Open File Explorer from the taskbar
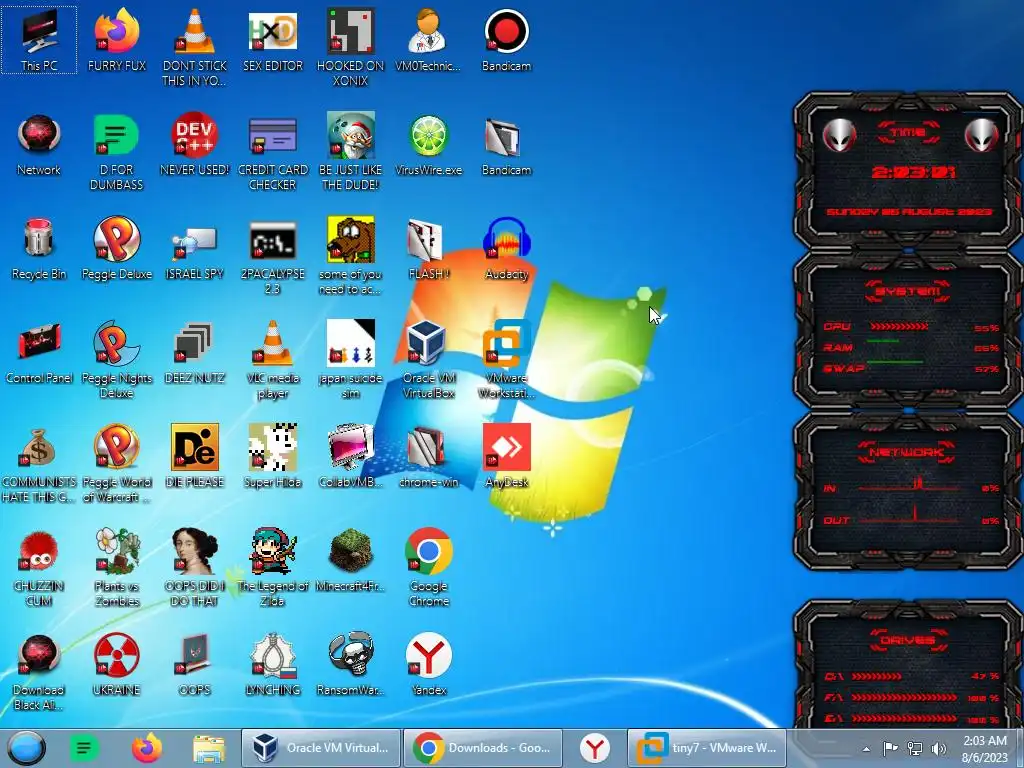1024x768 pixels. point(209,748)
